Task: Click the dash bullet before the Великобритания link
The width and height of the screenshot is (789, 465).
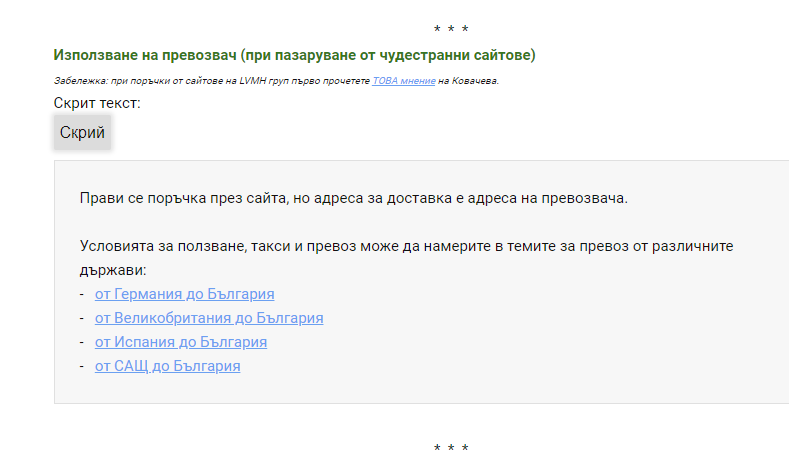Action: click(x=82, y=318)
